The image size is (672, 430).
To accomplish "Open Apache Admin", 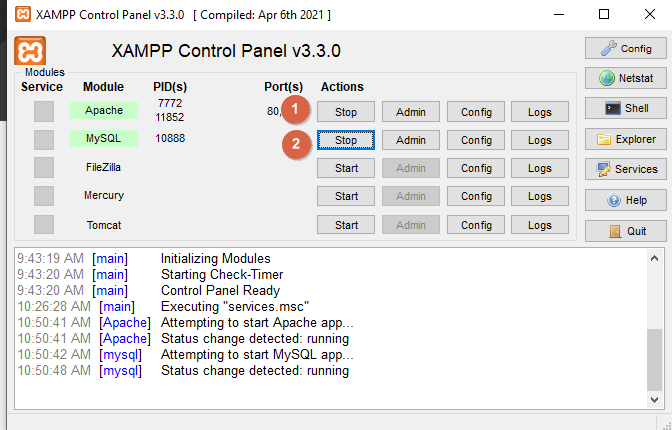I will click(411, 112).
